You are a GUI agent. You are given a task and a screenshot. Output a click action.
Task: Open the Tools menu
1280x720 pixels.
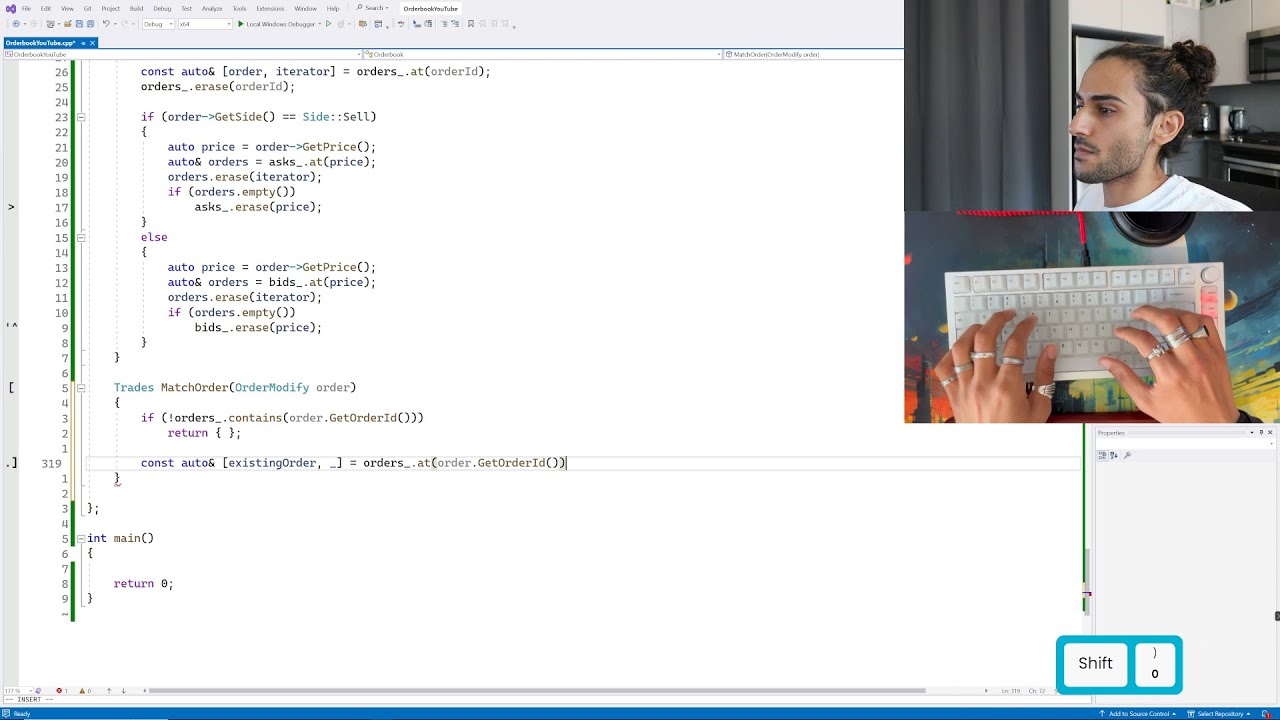tap(239, 8)
